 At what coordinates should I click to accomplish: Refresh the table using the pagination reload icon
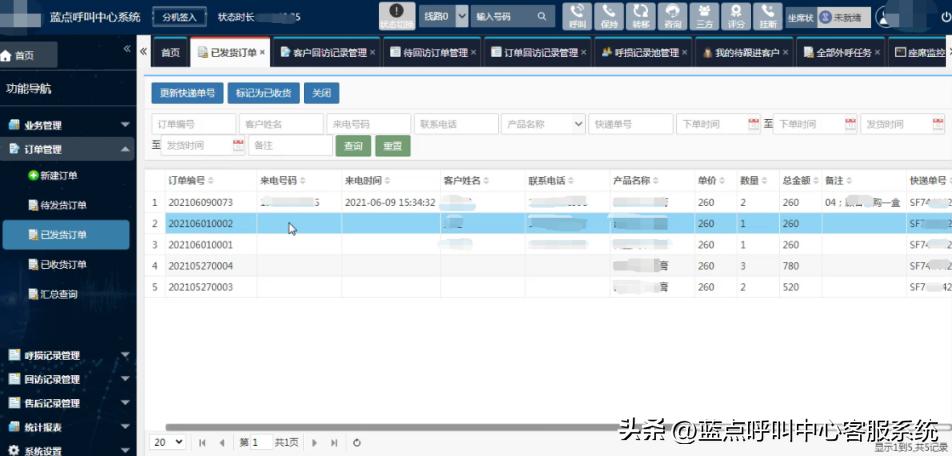(357, 442)
